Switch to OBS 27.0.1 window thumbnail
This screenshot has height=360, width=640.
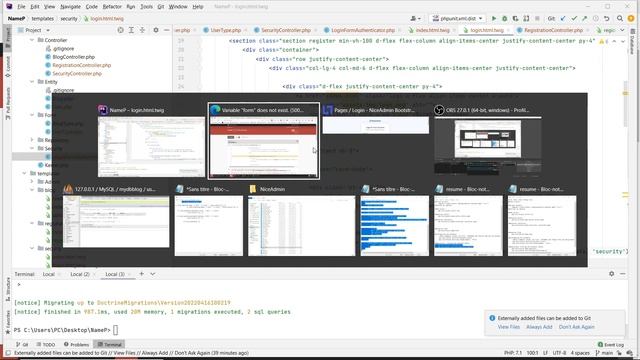coord(488,141)
